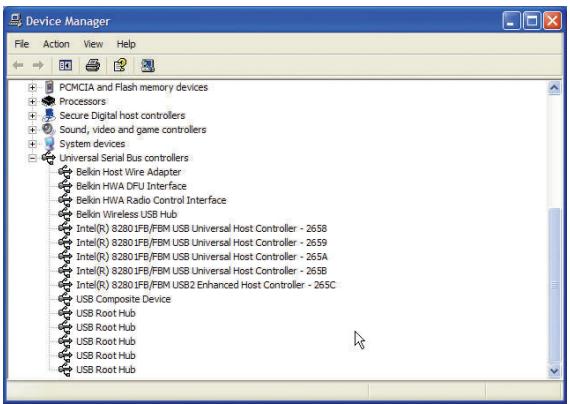Image resolution: width=570 pixels, height=404 pixels.
Task: Click icon of Host Controller - 2658
Action: point(65,228)
